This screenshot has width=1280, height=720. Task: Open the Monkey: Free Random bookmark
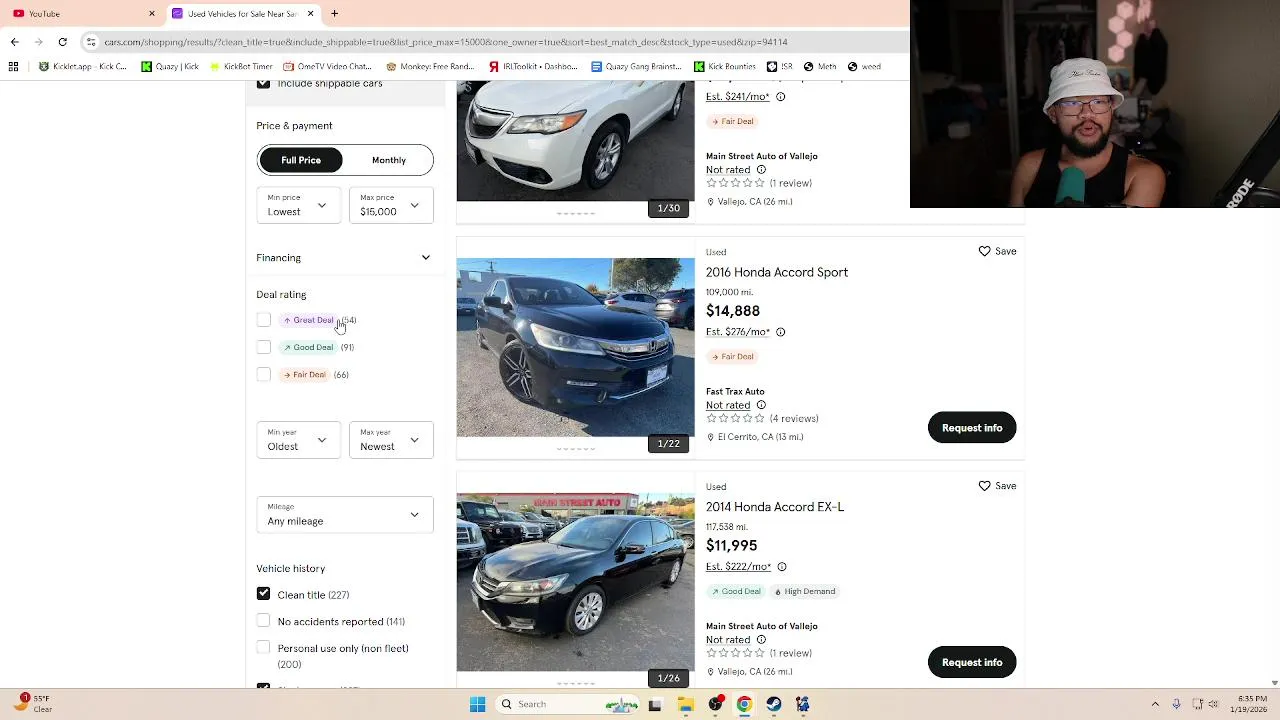(x=430, y=67)
